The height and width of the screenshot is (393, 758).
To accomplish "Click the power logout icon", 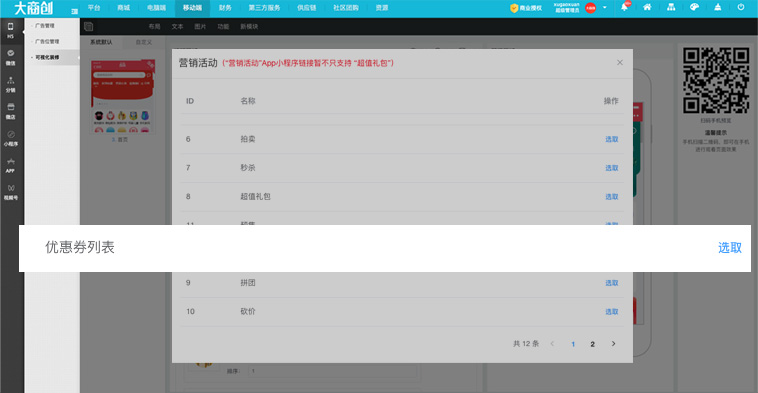I will coord(741,7).
